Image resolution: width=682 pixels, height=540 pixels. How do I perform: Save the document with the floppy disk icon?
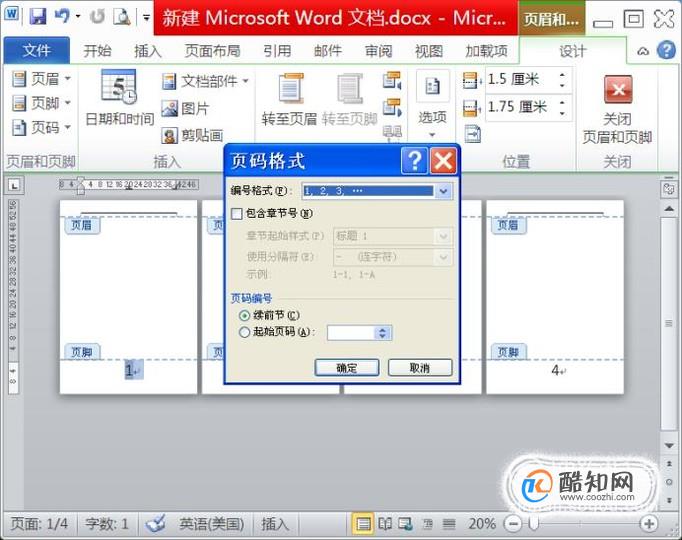(x=38, y=17)
